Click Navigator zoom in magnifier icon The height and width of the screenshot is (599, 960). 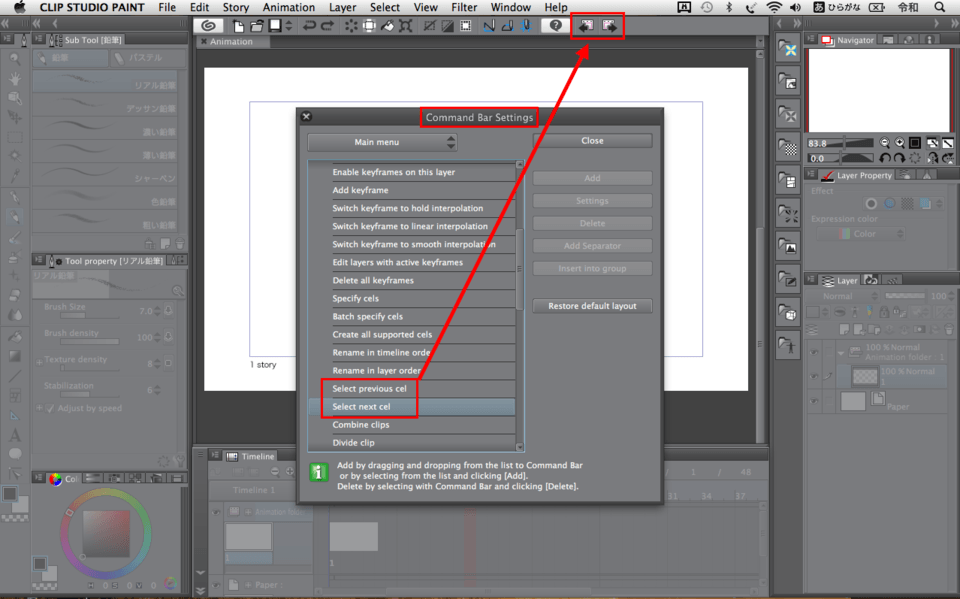(x=899, y=143)
